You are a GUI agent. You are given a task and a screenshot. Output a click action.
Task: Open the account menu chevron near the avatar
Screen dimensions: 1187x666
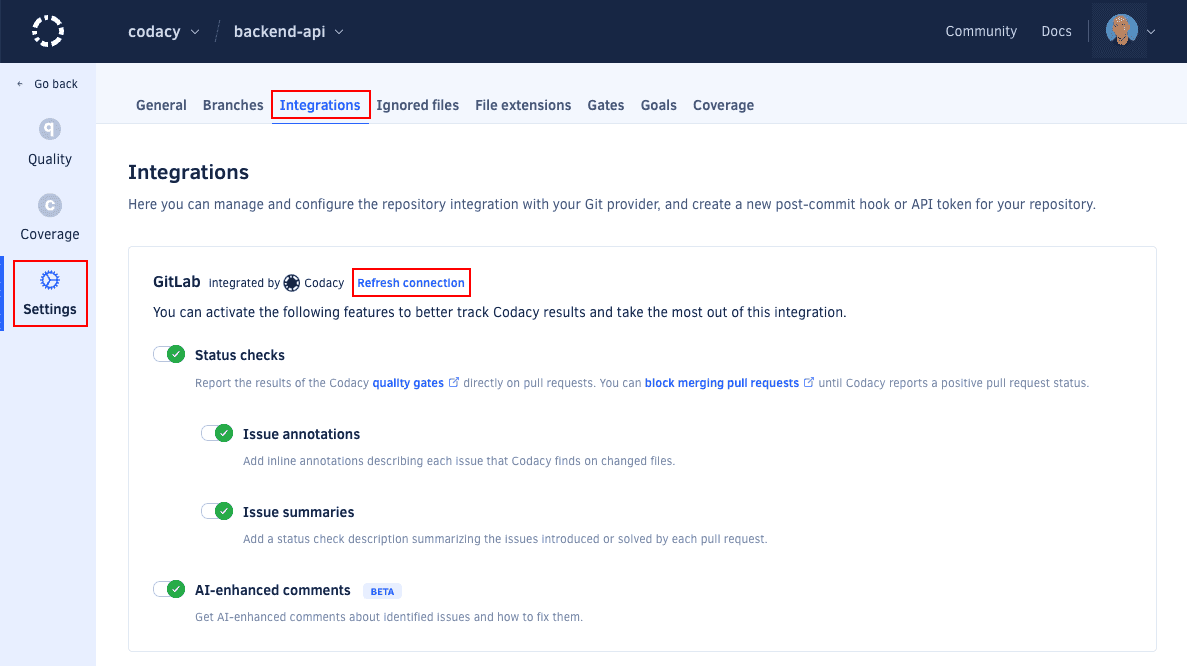point(1152,31)
